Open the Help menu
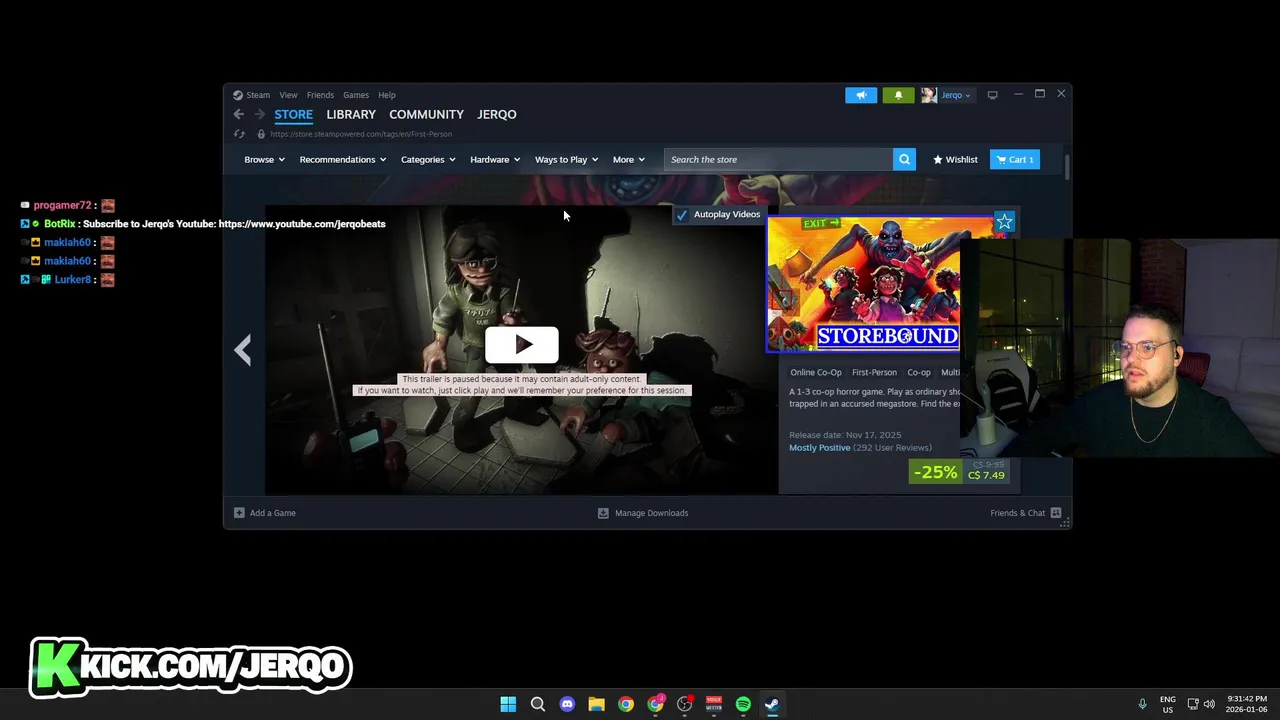The width and height of the screenshot is (1280, 720). click(387, 95)
